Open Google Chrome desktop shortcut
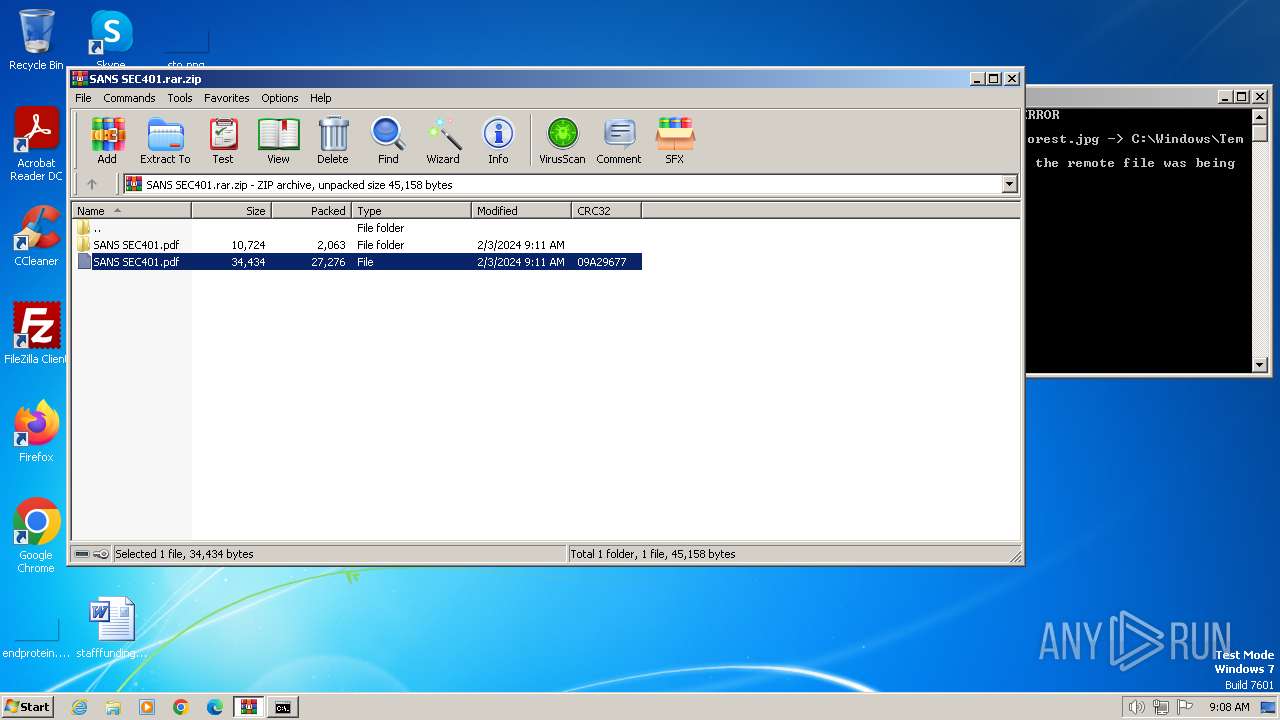 pyautogui.click(x=36, y=536)
